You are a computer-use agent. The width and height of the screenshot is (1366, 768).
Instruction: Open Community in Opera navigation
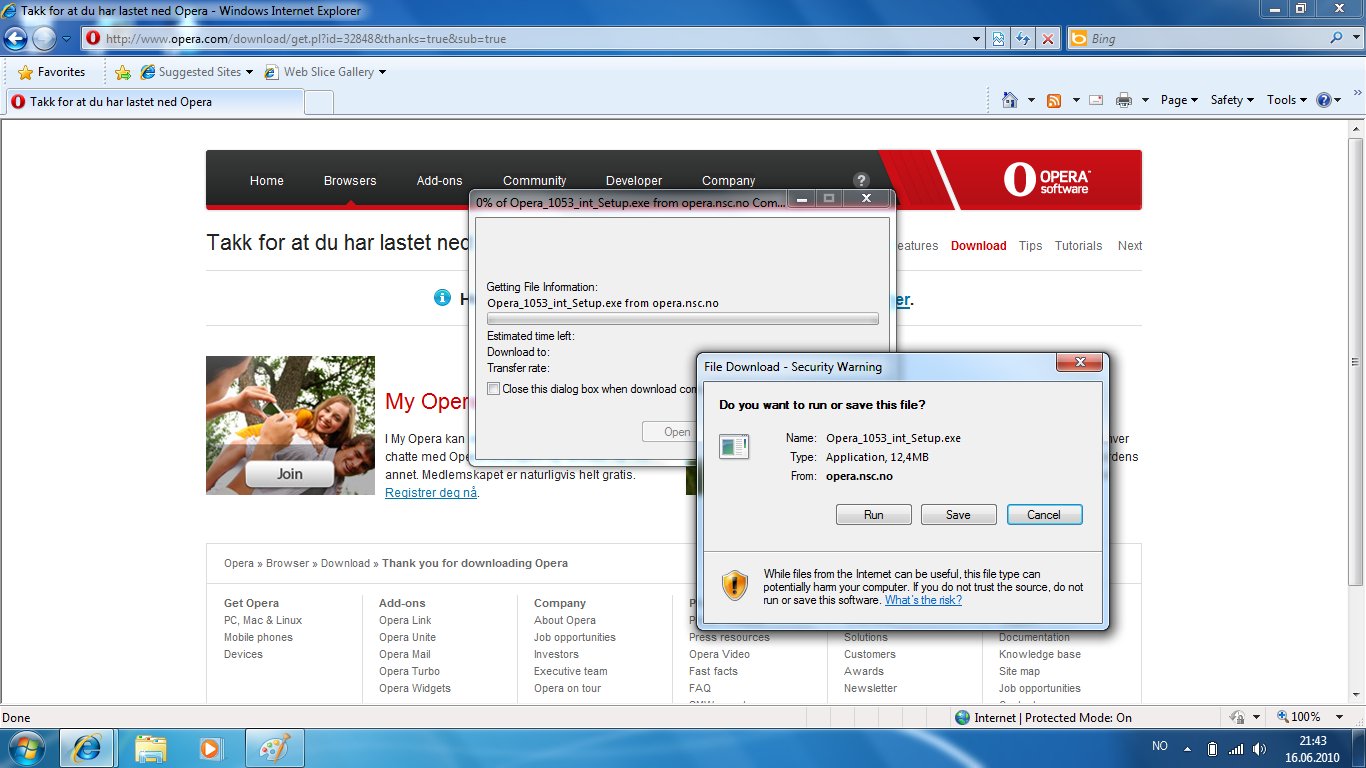[x=534, y=181]
